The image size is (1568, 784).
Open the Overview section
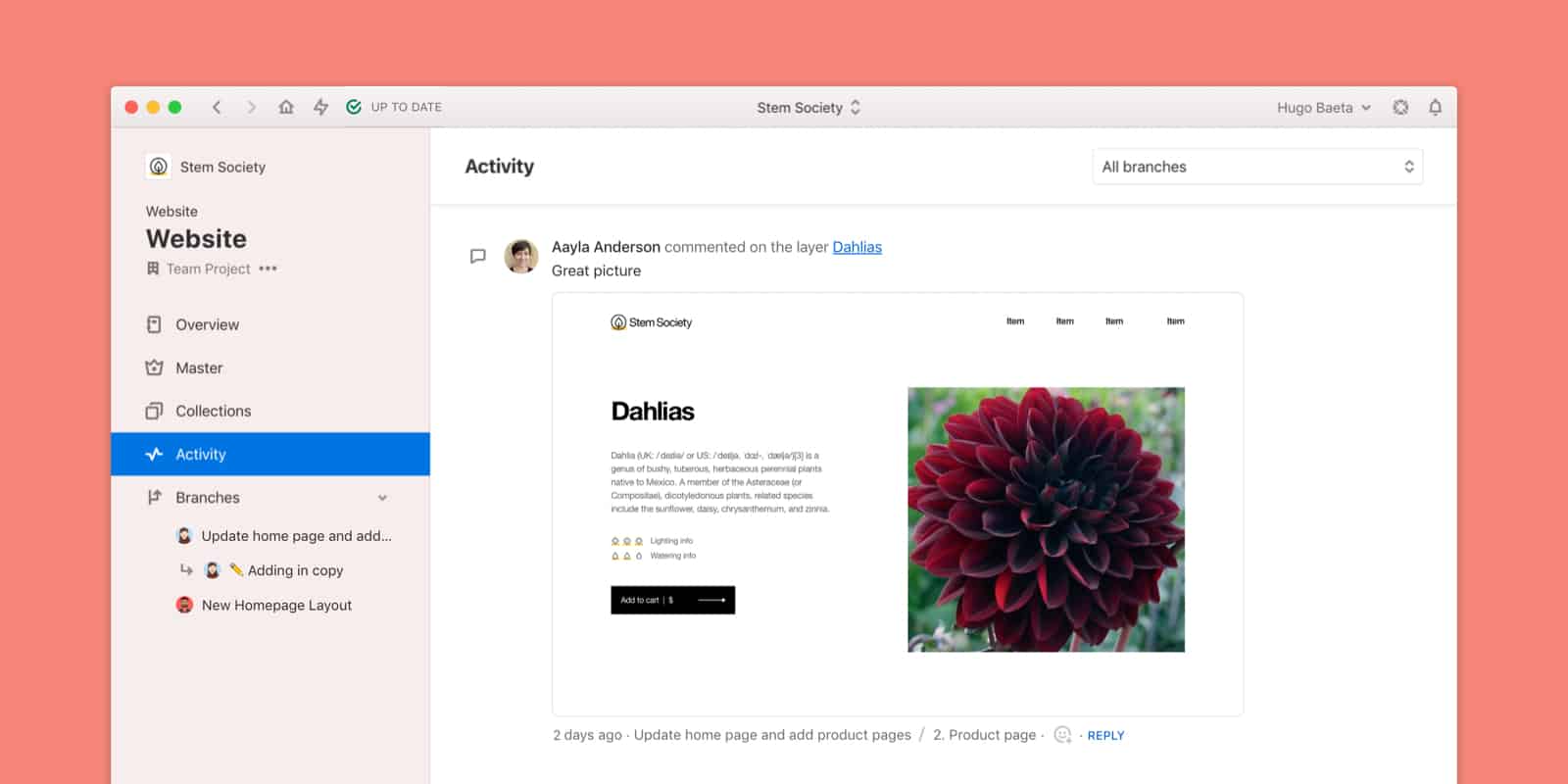pyautogui.click(x=270, y=324)
